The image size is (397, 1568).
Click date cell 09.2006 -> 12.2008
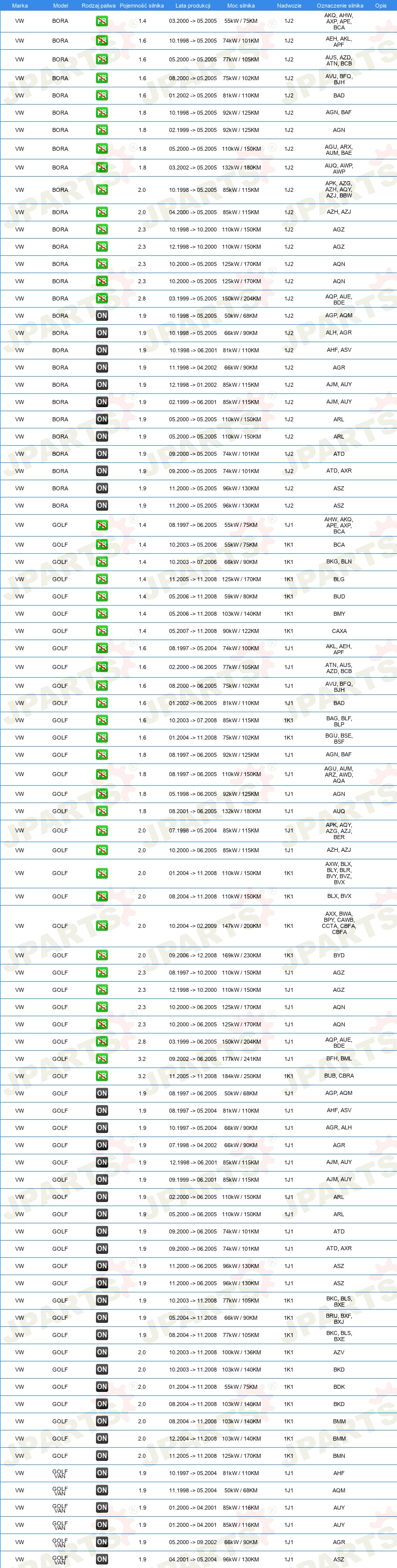click(x=193, y=955)
